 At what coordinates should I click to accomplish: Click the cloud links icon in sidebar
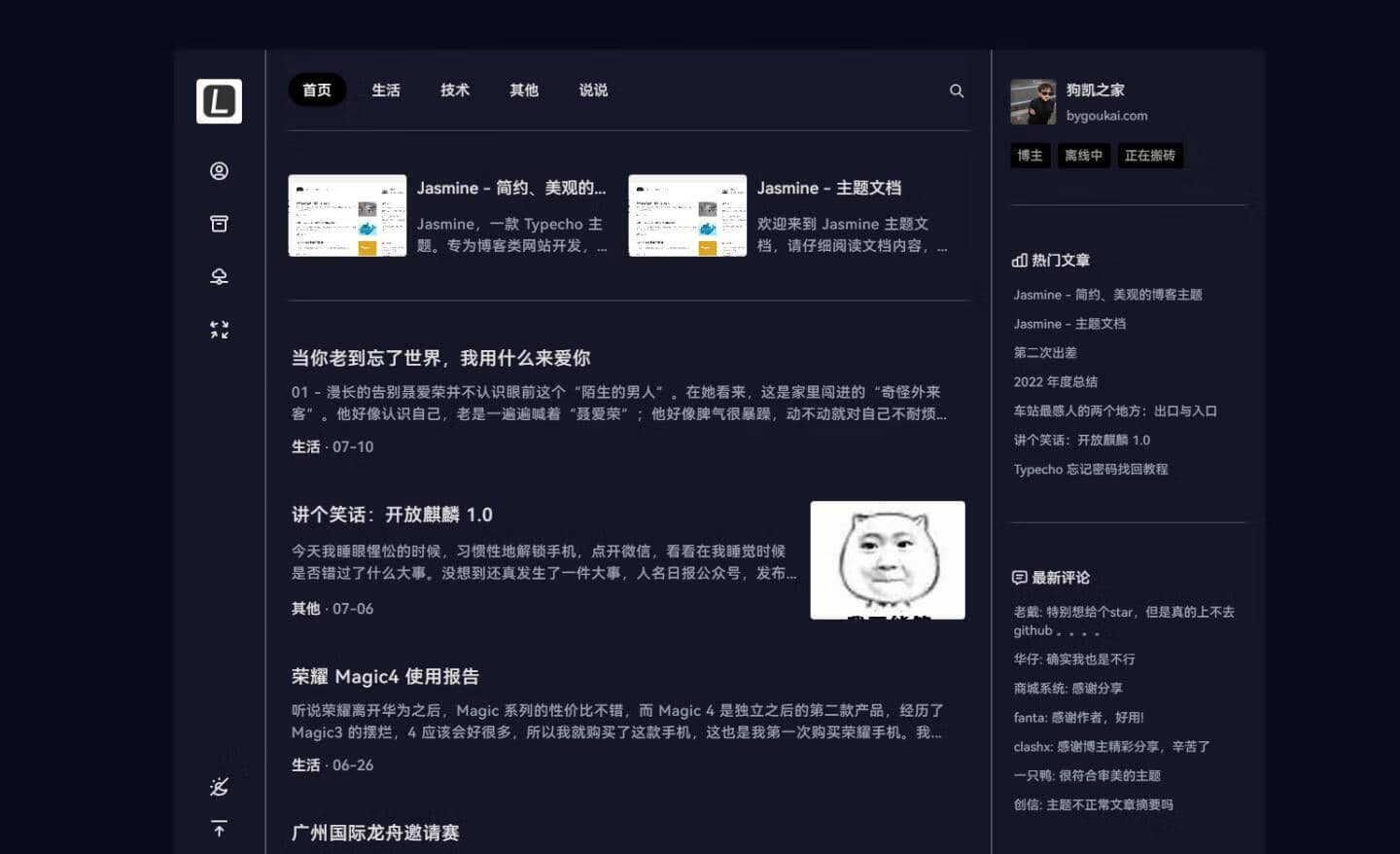[219, 276]
